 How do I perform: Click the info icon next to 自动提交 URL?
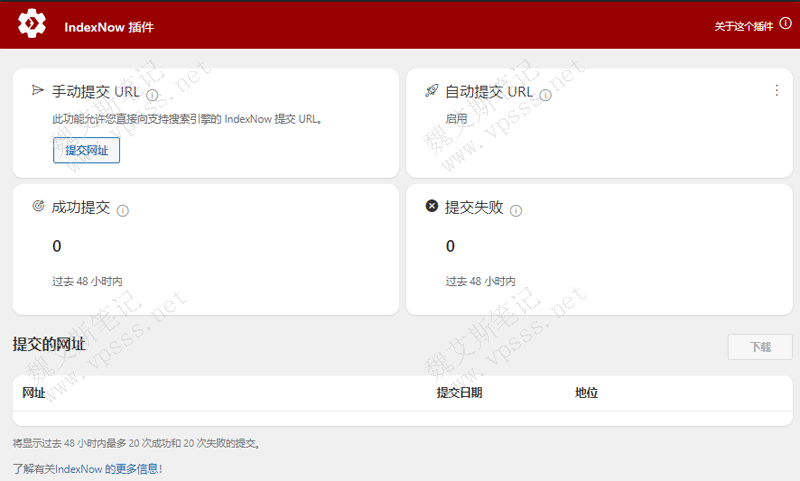pos(547,95)
